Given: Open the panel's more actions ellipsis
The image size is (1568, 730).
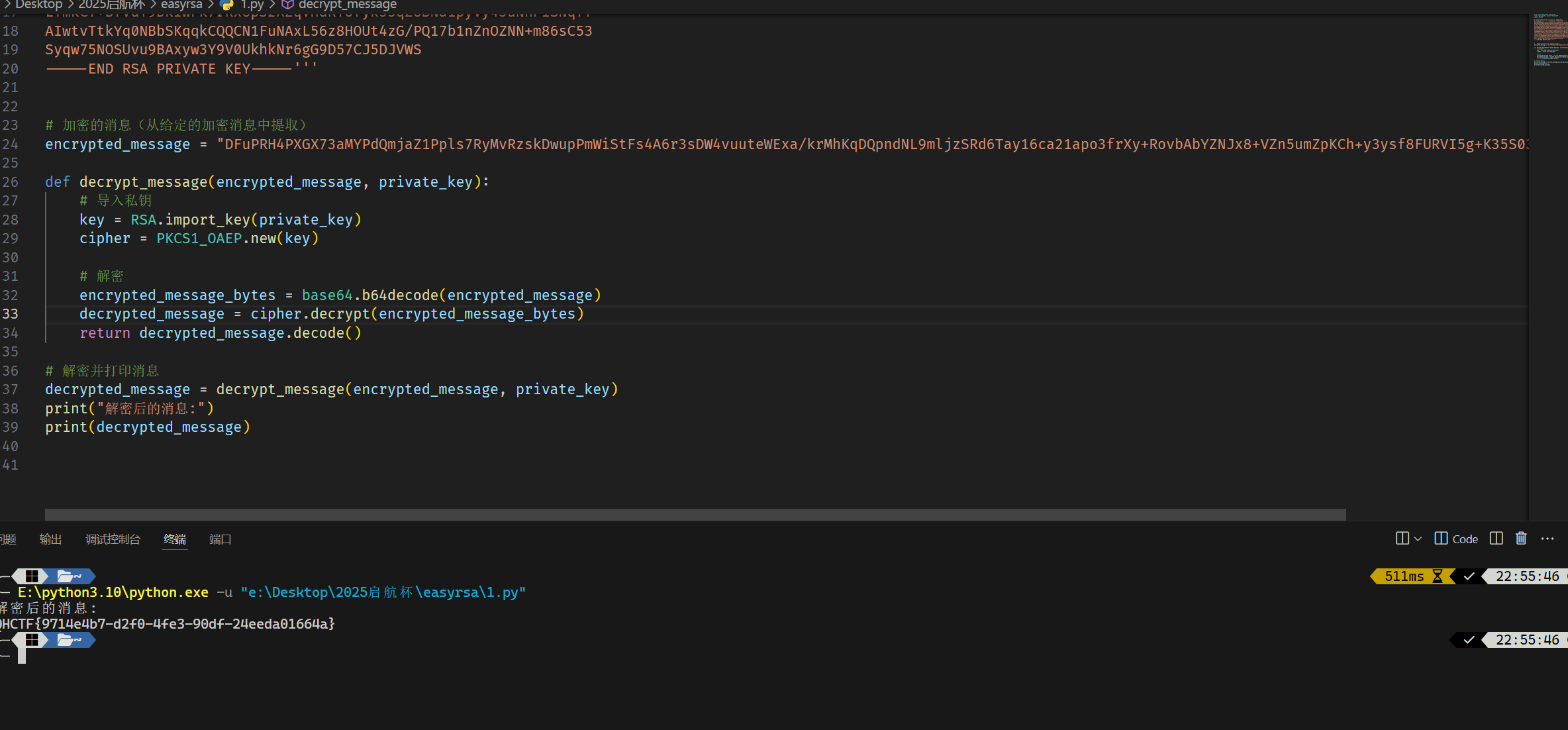Looking at the screenshot, I should pos(1547,539).
